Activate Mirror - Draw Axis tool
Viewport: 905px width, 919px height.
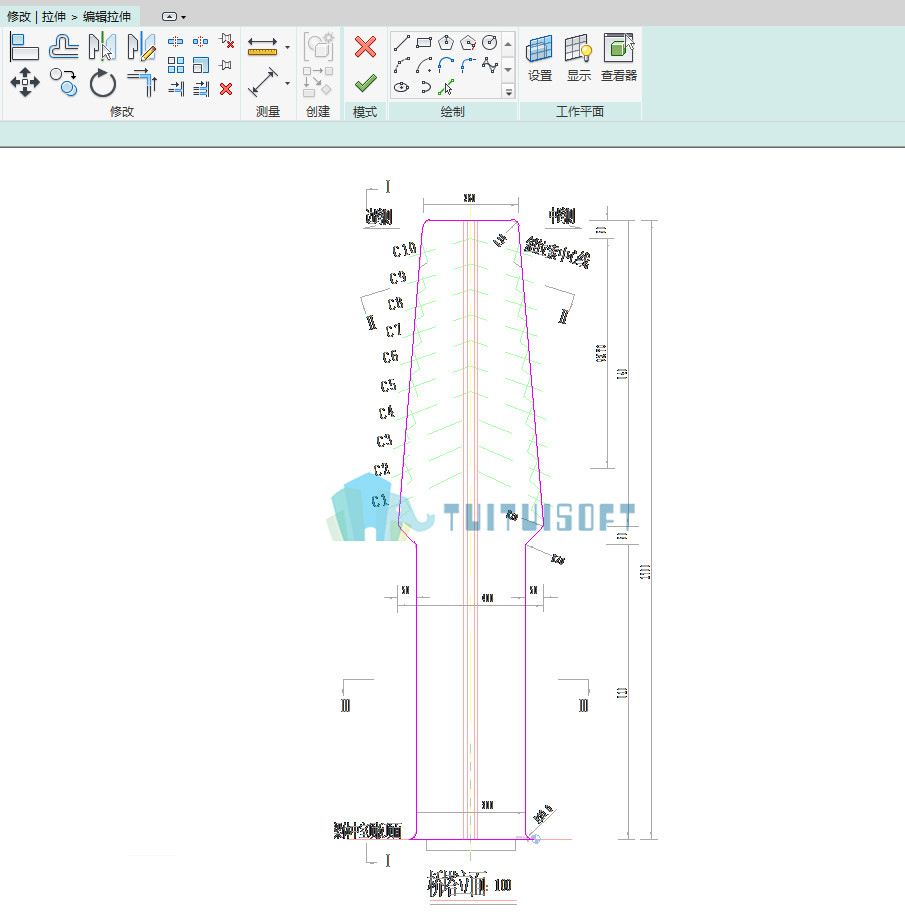point(141,47)
